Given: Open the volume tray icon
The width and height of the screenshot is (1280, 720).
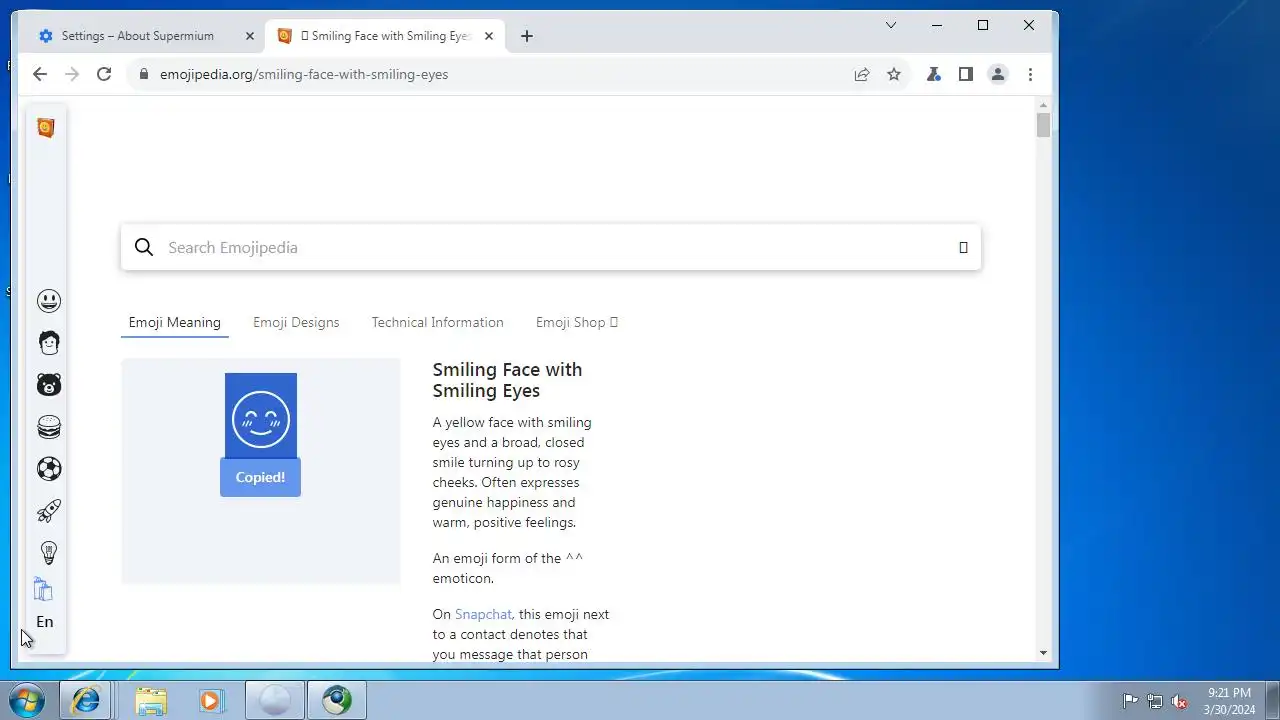Looking at the screenshot, I should tap(1180, 701).
